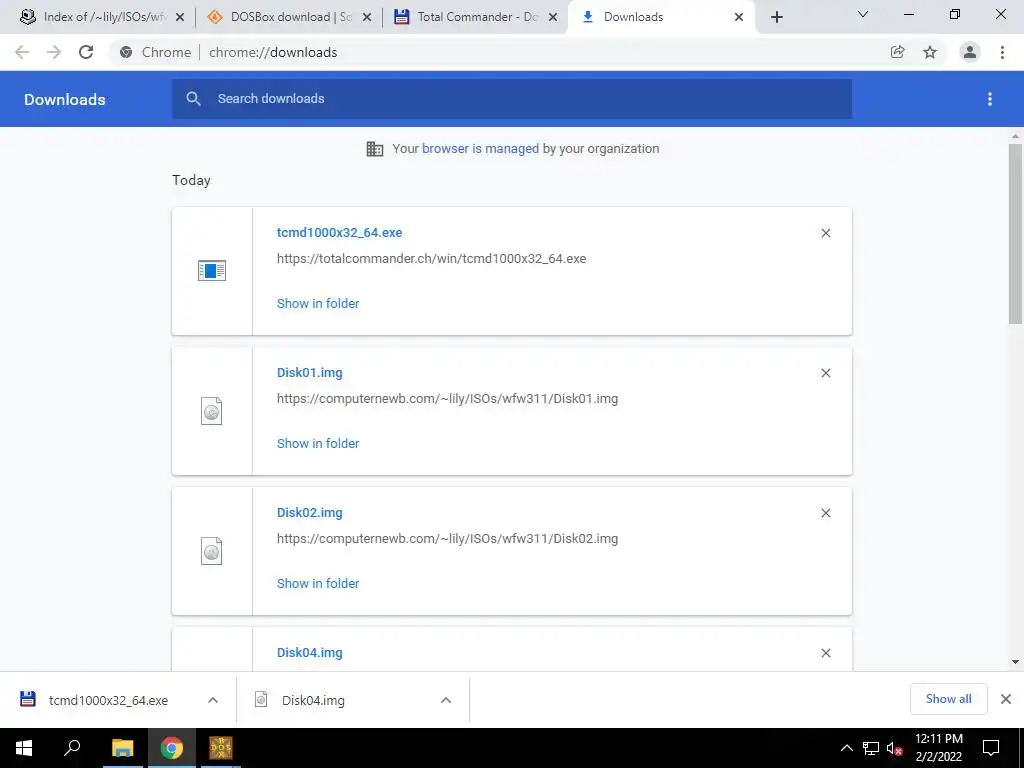Viewport: 1024px width, 768px height.
Task: Click Show all downloads button
Action: [x=948, y=699]
